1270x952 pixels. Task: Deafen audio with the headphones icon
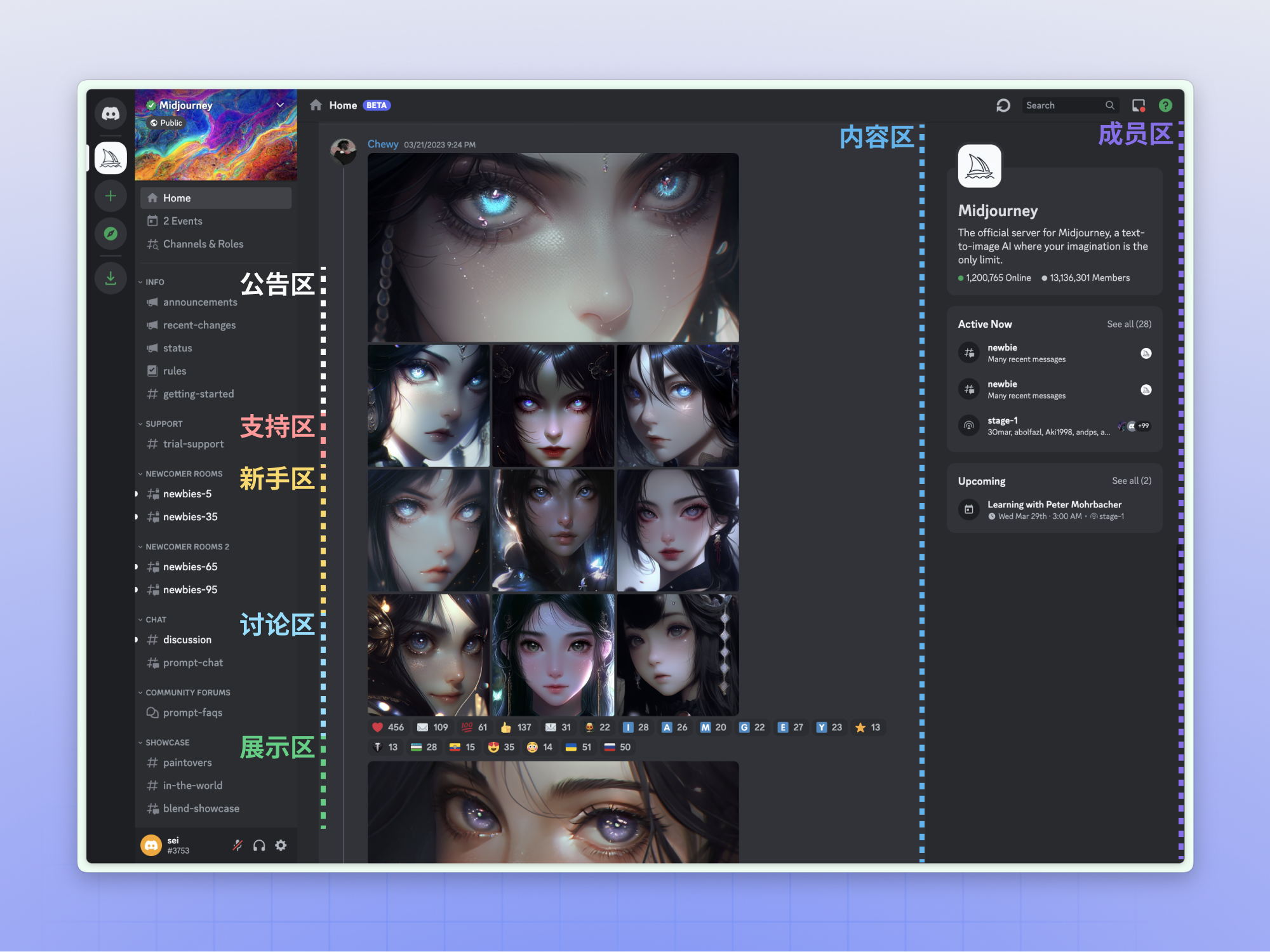click(258, 845)
